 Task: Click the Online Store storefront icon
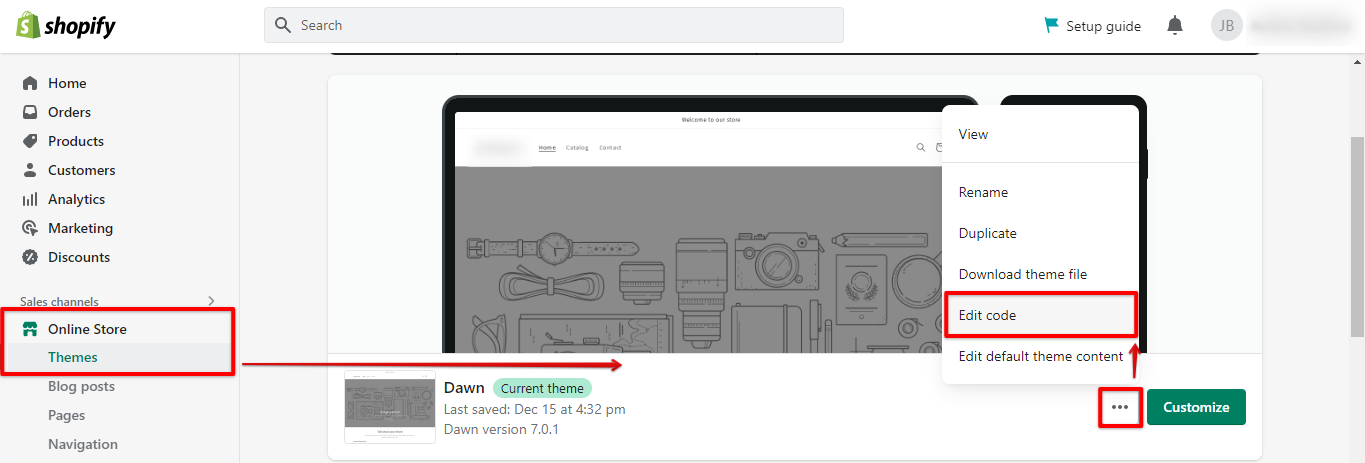[x=30, y=329]
